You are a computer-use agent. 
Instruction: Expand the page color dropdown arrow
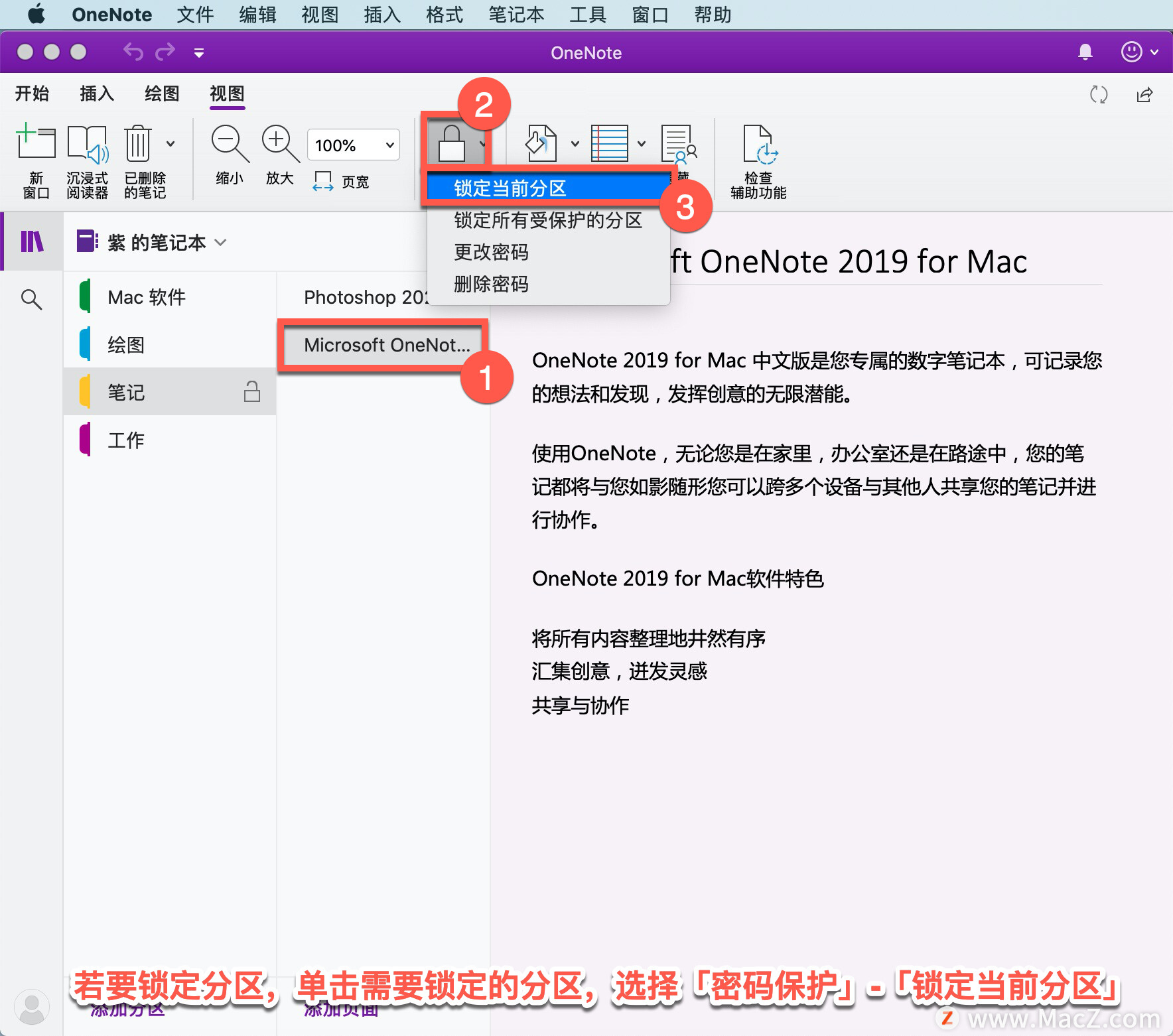tap(575, 143)
